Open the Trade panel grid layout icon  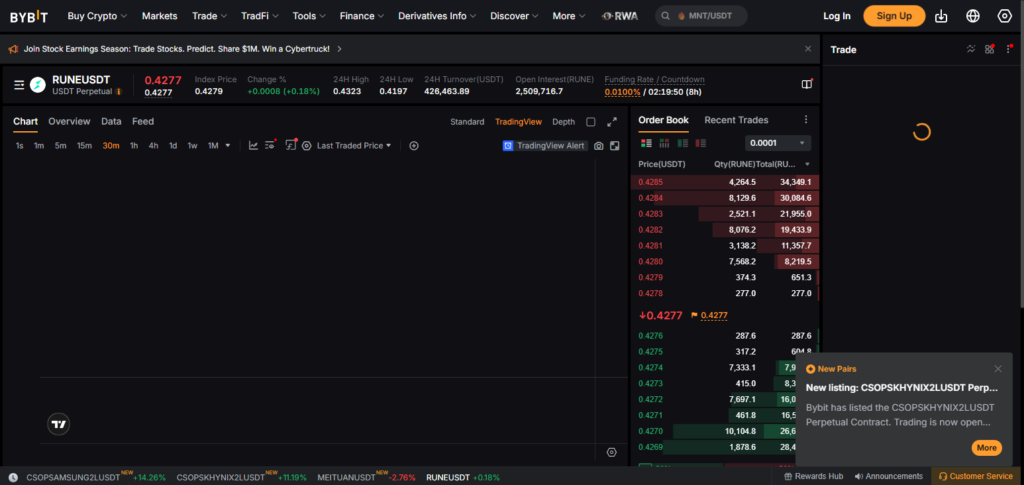(x=989, y=49)
